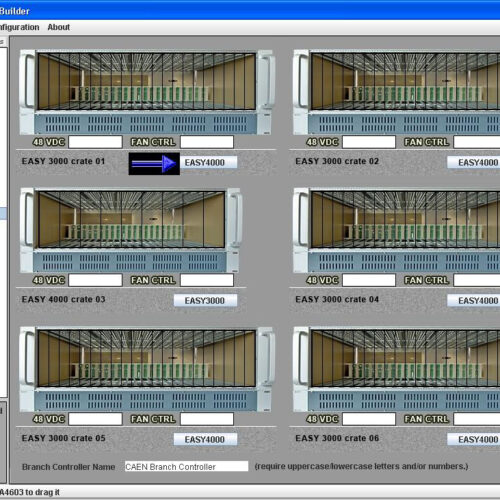Click the 'EASY 4000 crate 03' label
Screen dimensions: 500x500
click(x=63, y=299)
